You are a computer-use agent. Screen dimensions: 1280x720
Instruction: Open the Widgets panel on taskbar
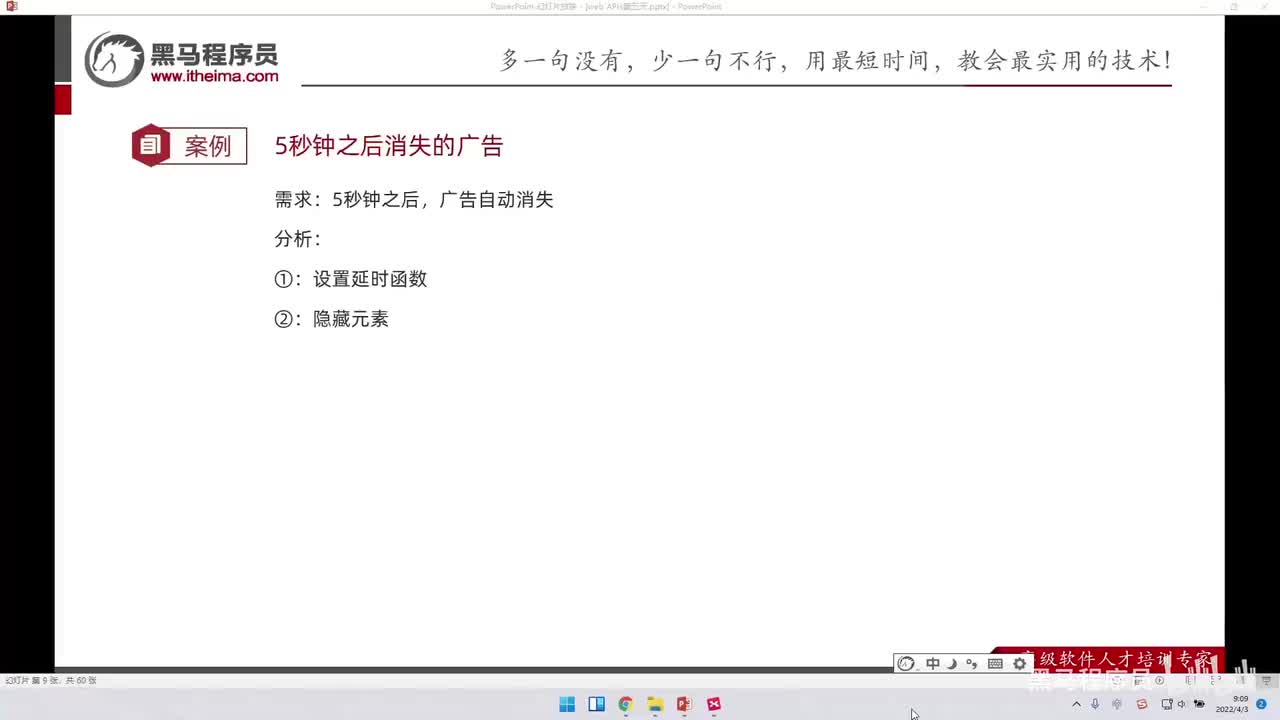pyautogui.click(x=596, y=704)
